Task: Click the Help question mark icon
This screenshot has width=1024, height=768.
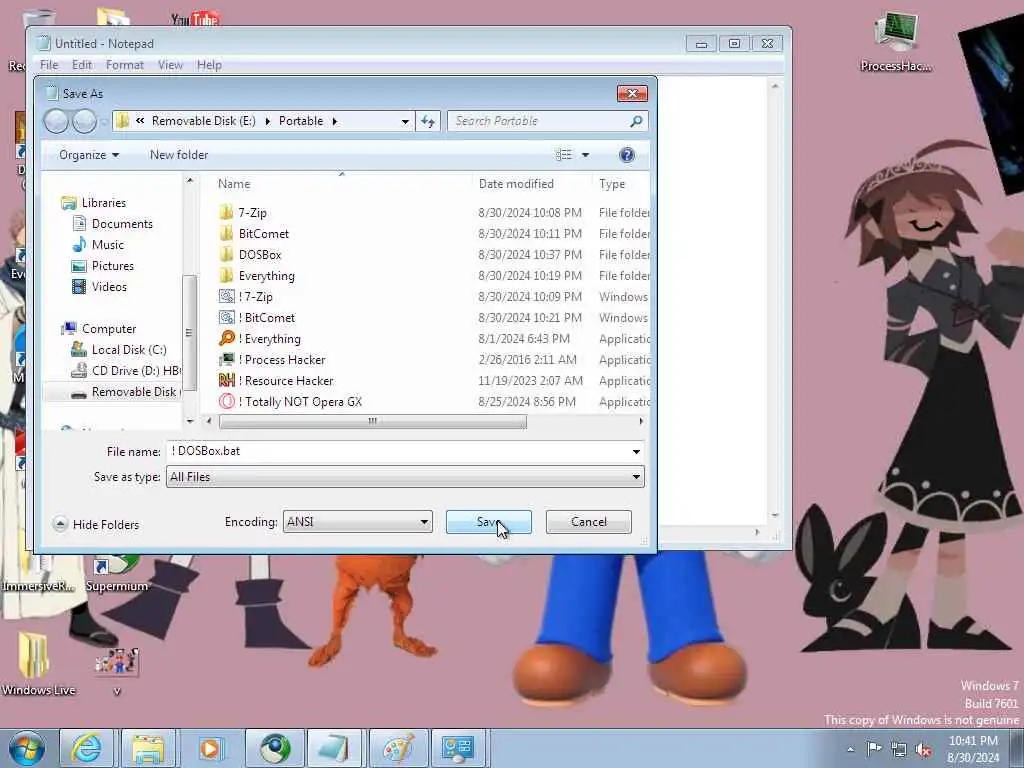Action: coord(626,155)
